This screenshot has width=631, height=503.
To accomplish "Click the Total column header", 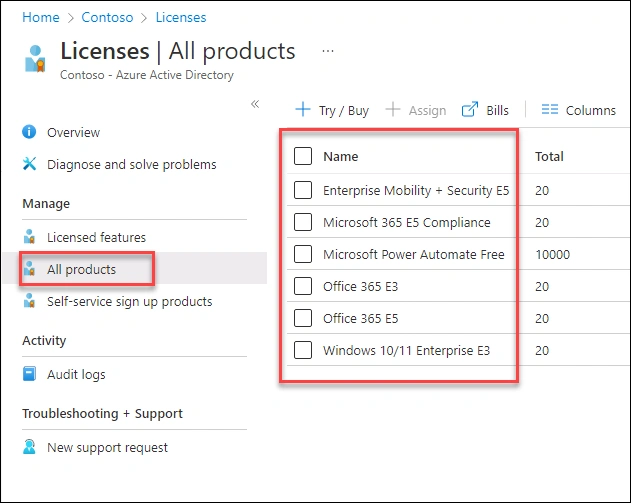I will [x=549, y=157].
